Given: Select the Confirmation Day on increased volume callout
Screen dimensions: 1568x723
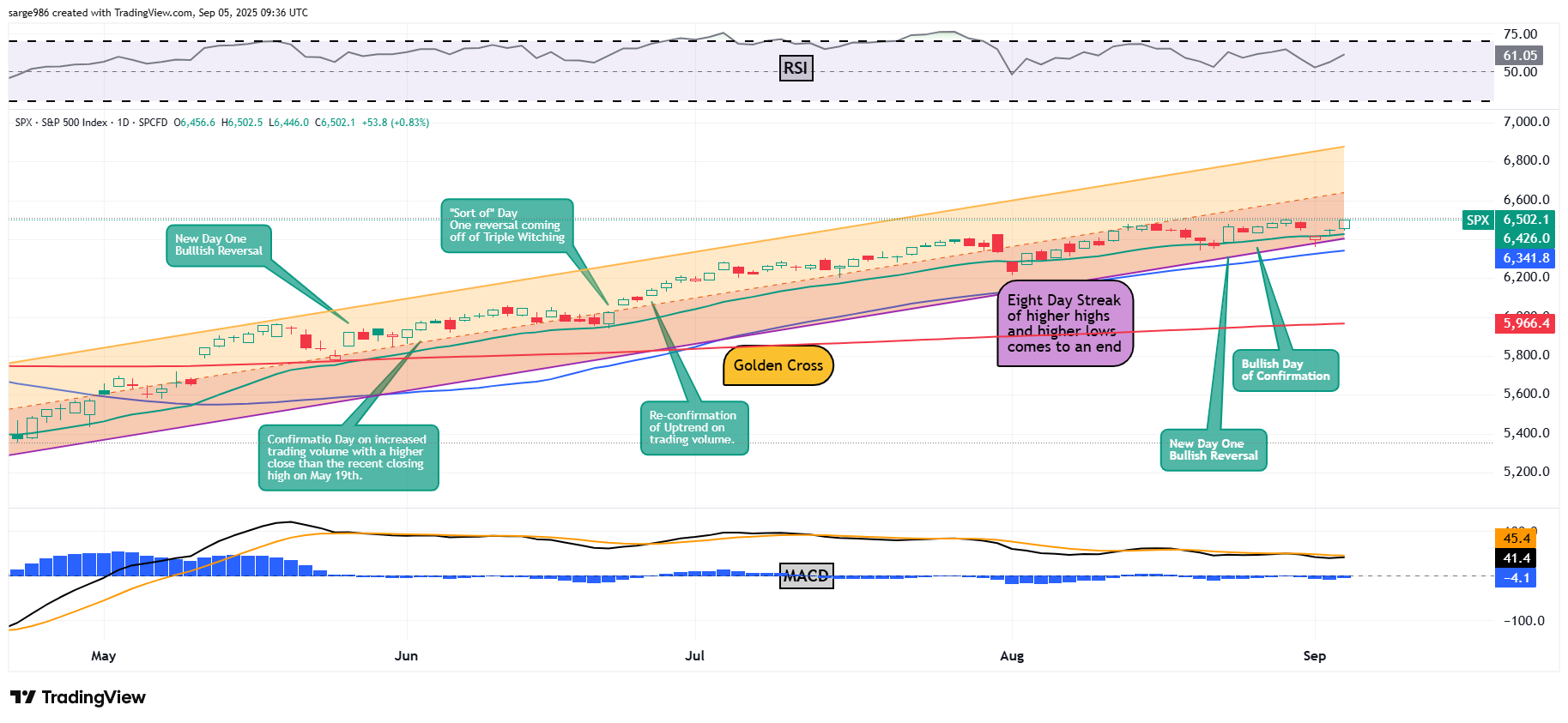Looking at the screenshot, I should [348, 458].
